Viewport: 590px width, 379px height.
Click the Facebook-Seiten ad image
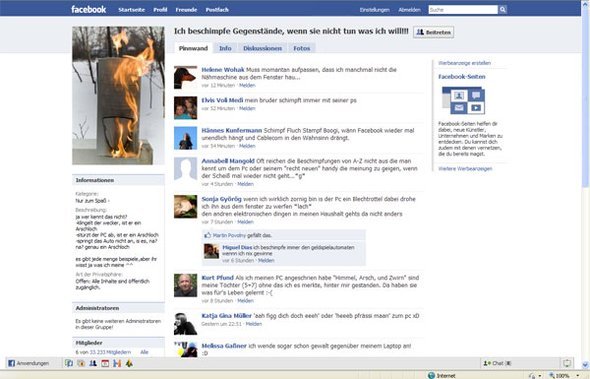tap(463, 100)
